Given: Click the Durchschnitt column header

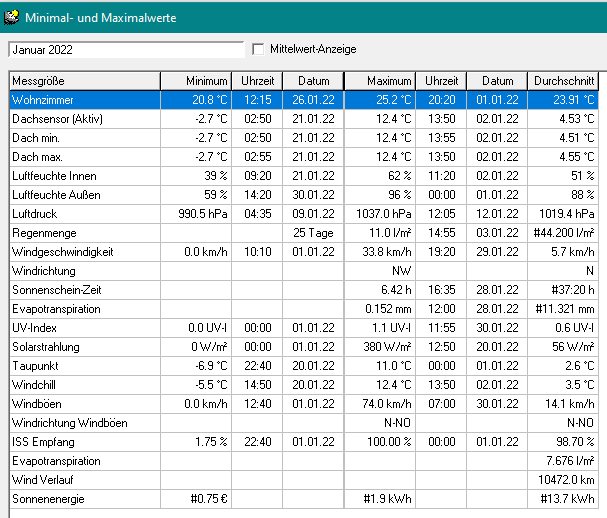Looking at the screenshot, I should click(x=563, y=81).
